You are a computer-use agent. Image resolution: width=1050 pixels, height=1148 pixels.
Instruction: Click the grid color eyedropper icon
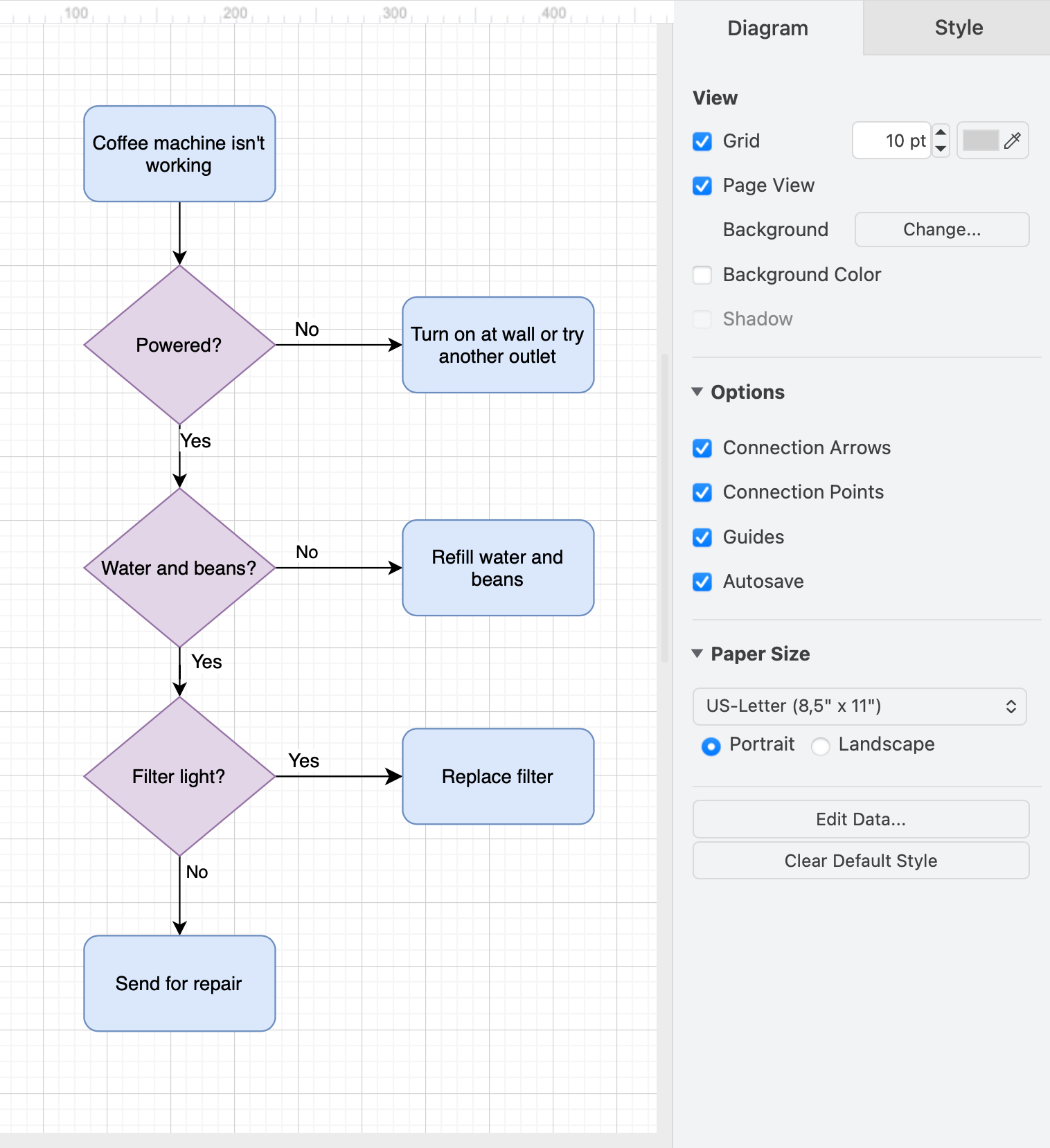tap(1013, 141)
